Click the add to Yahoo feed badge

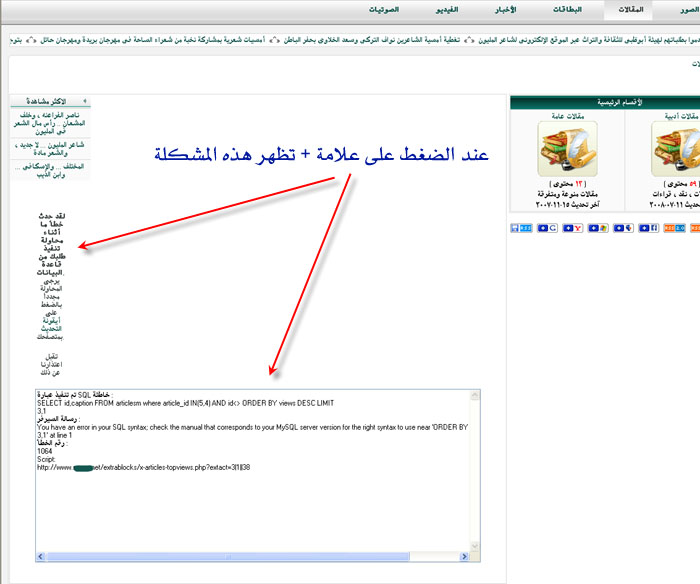pos(572,229)
